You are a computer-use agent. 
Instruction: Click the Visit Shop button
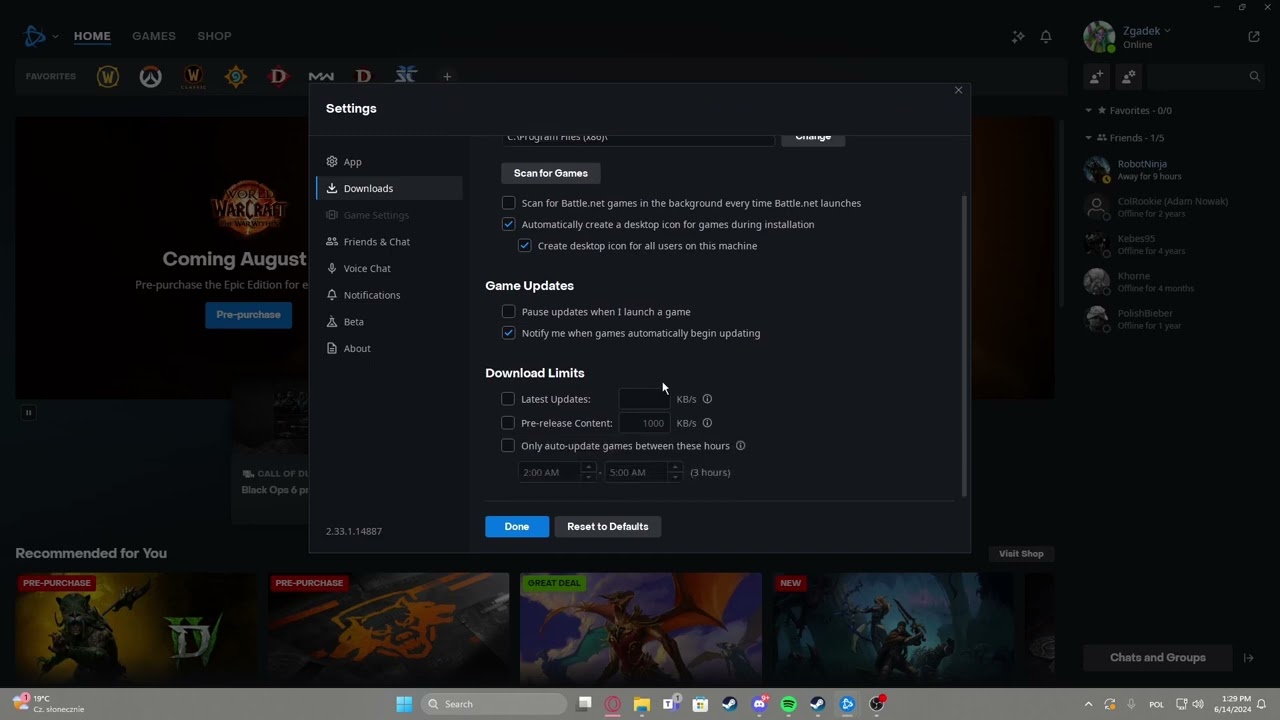point(1021,553)
